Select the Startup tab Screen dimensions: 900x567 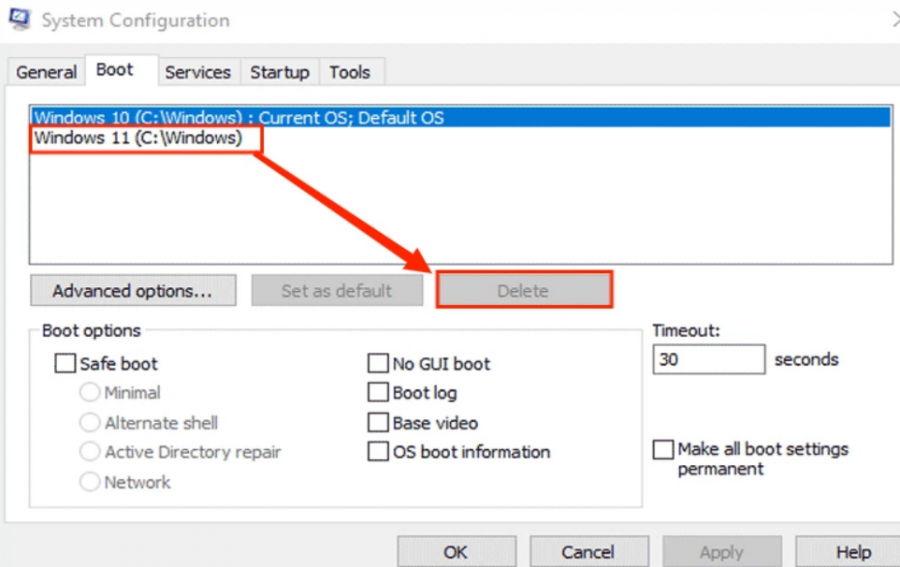coord(279,72)
